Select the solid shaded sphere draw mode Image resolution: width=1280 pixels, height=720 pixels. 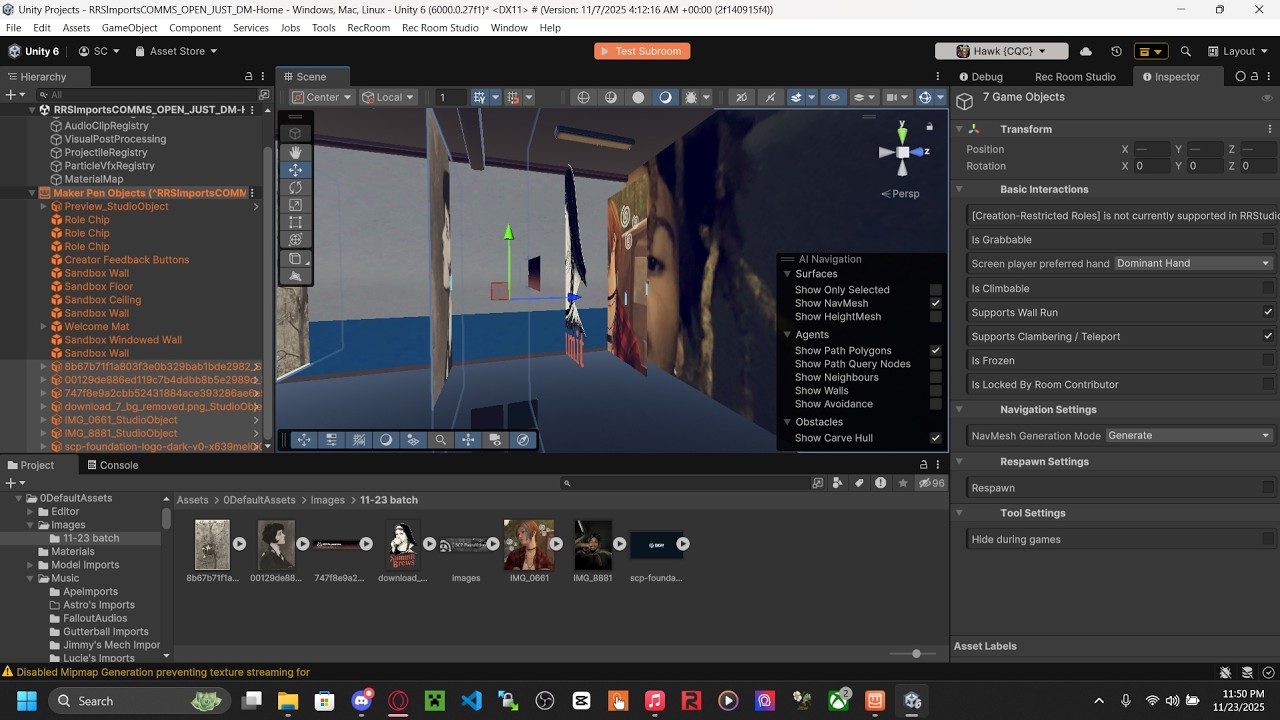pyautogui.click(x=638, y=97)
